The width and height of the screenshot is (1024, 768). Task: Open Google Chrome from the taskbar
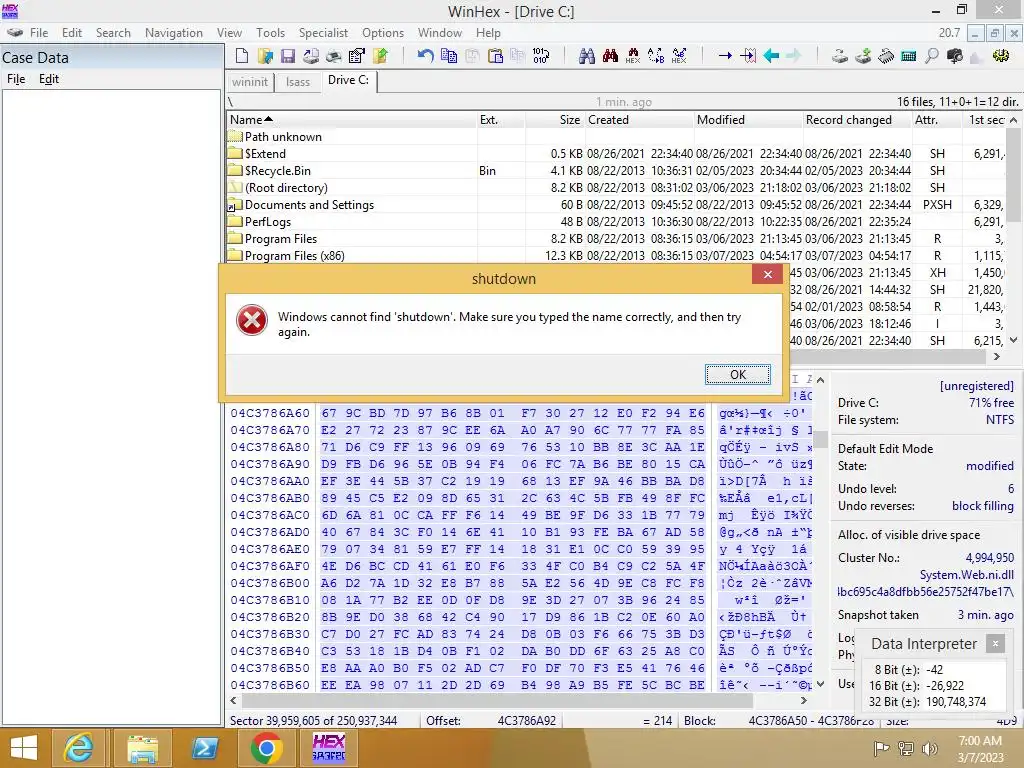point(266,748)
